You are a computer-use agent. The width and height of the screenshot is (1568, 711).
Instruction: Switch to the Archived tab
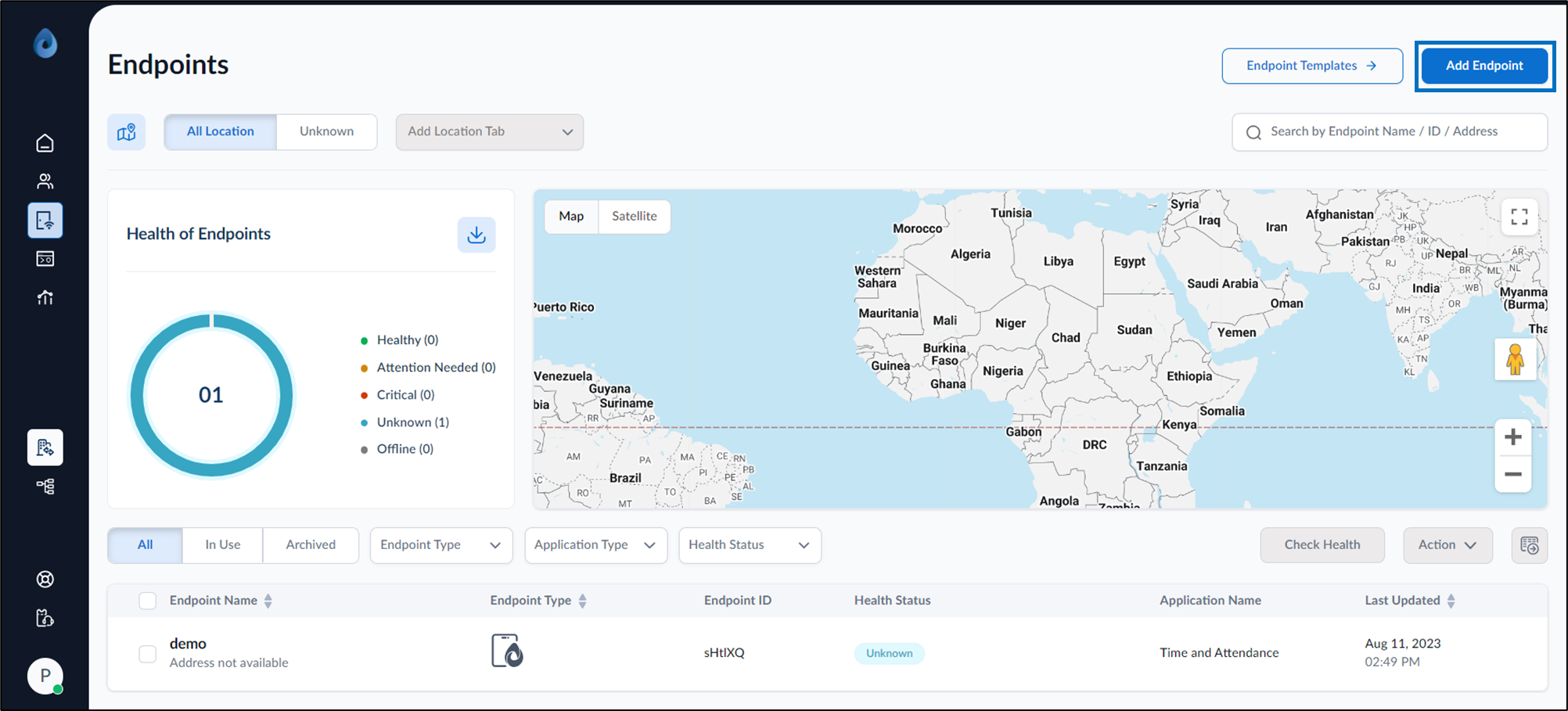(x=311, y=545)
